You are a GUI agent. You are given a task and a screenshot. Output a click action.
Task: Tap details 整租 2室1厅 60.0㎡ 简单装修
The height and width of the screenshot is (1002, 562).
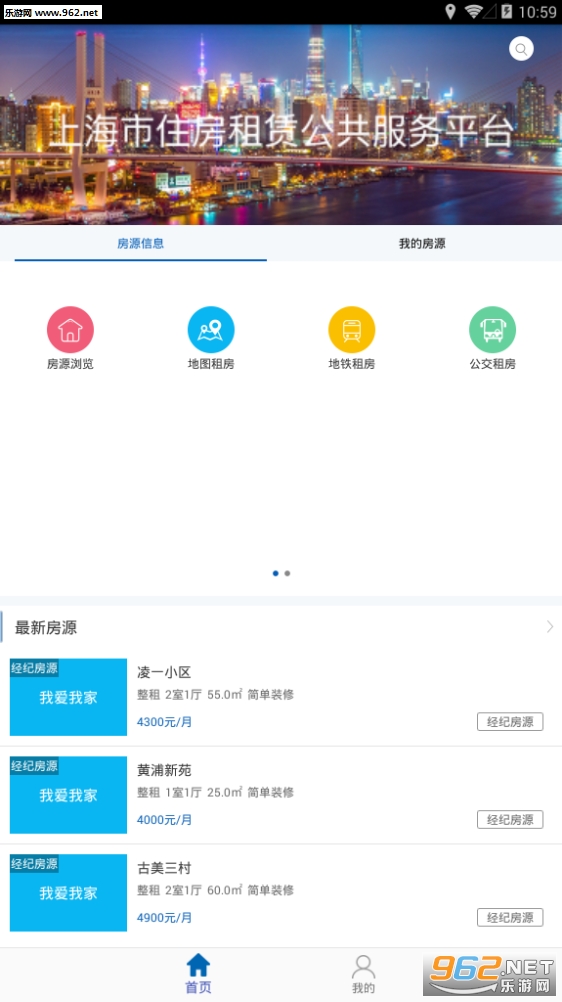click(215, 890)
